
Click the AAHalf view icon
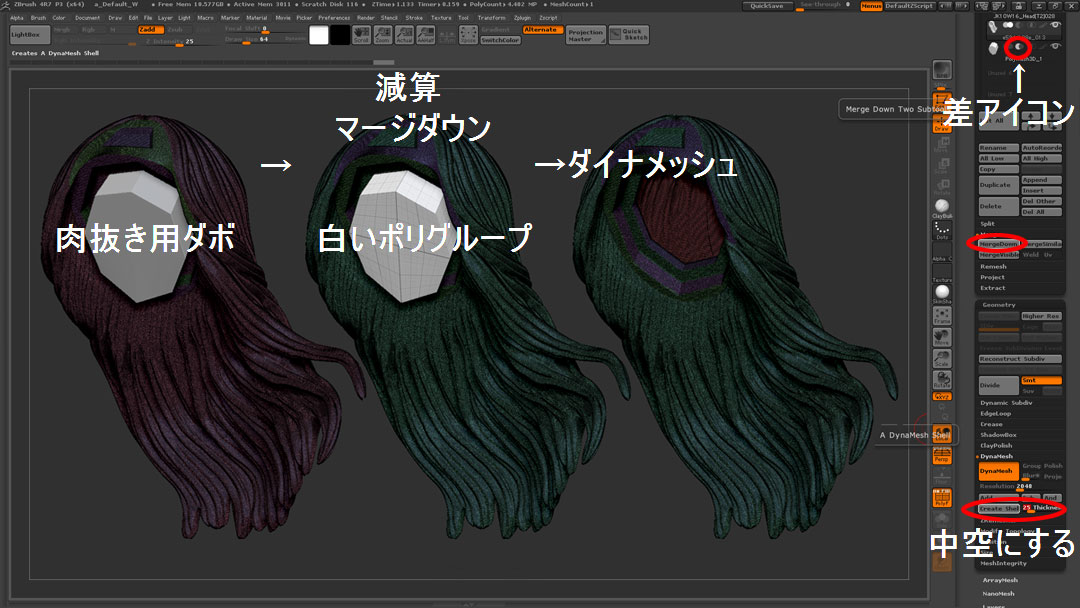[426, 35]
